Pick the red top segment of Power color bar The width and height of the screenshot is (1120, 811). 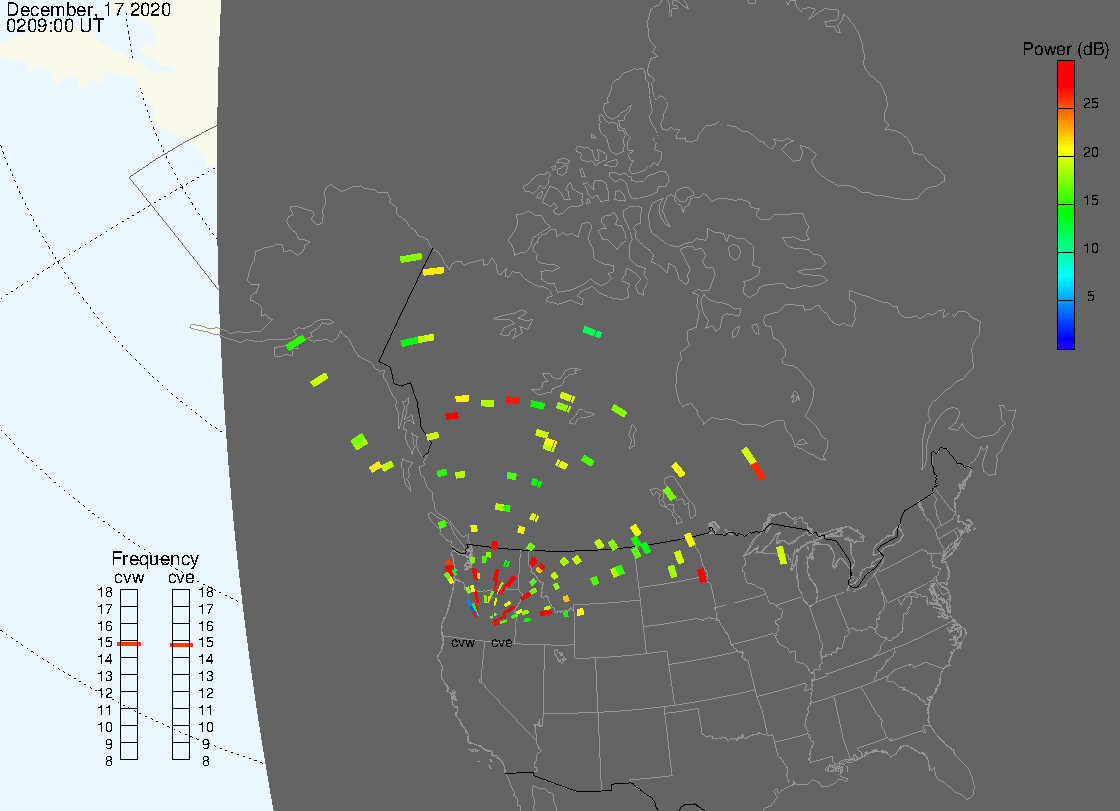click(x=1066, y=84)
